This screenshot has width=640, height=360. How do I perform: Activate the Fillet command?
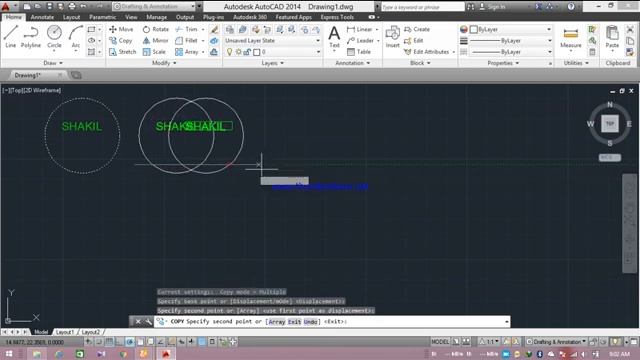pos(187,40)
